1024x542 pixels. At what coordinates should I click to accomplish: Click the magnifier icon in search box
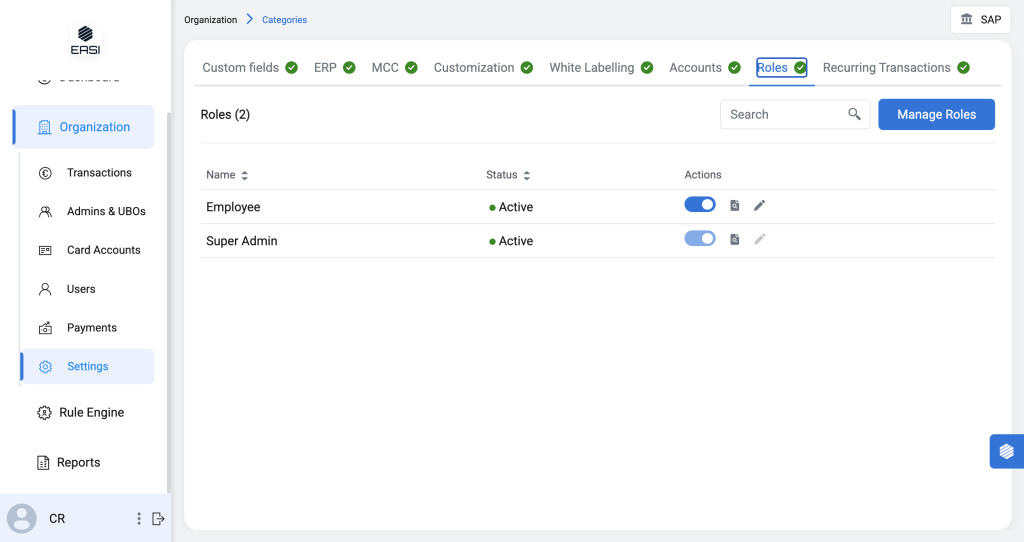tap(854, 114)
